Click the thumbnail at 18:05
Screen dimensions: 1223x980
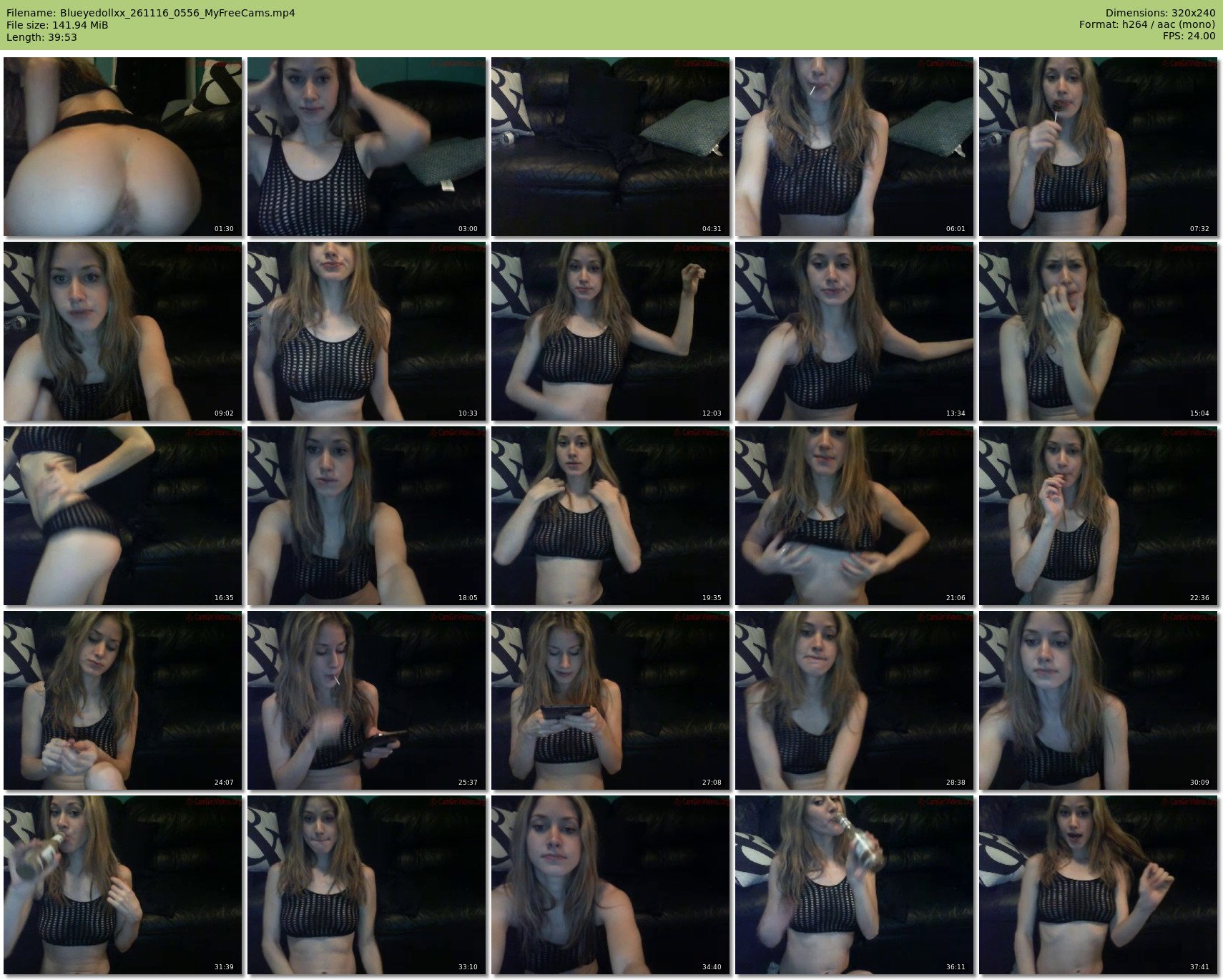pos(366,516)
